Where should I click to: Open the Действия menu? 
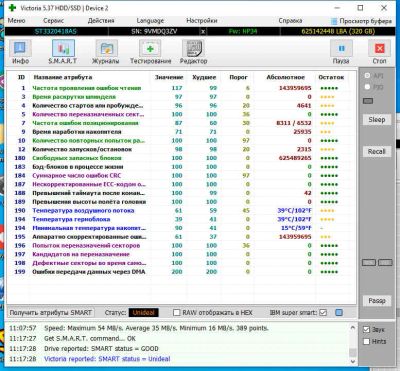click(101, 21)
